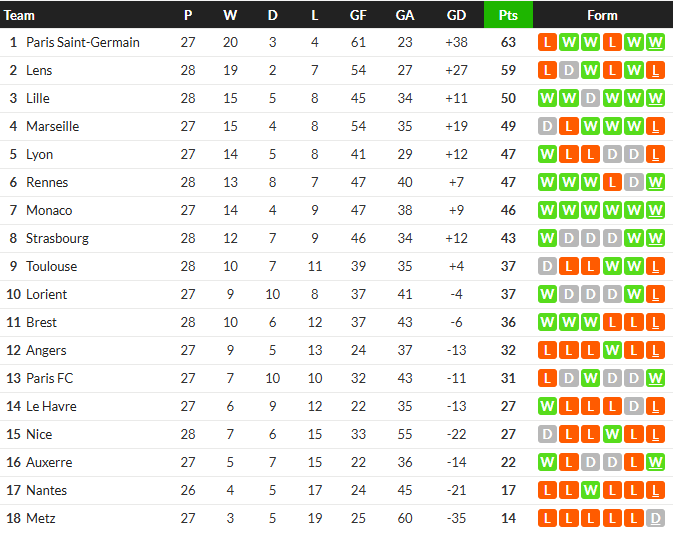This screenshot has width=673, height=539.
Task: Click Marseille's first draw form badge
Action: [x=547, y=127]
